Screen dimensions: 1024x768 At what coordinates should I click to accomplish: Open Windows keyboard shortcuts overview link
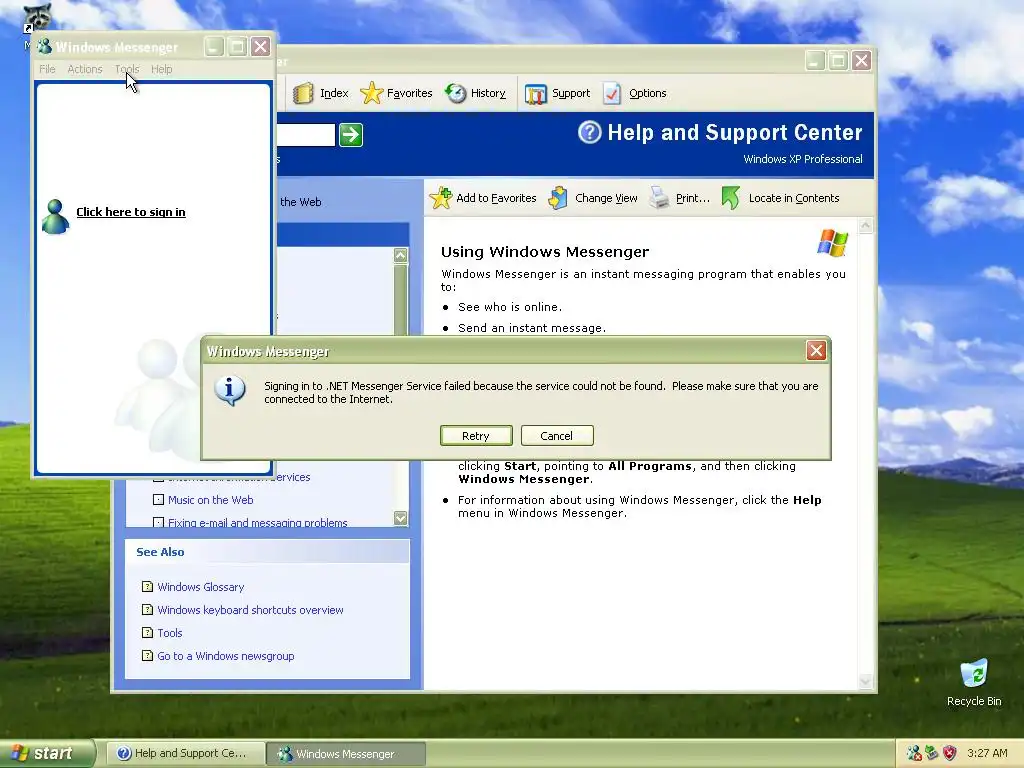[250, 609]
